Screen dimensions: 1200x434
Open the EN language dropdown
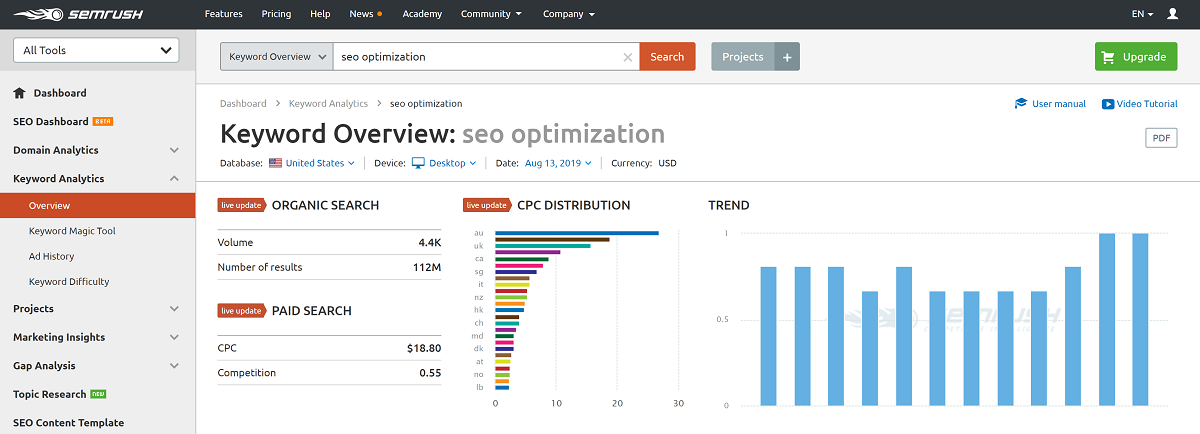point(1142,14)
